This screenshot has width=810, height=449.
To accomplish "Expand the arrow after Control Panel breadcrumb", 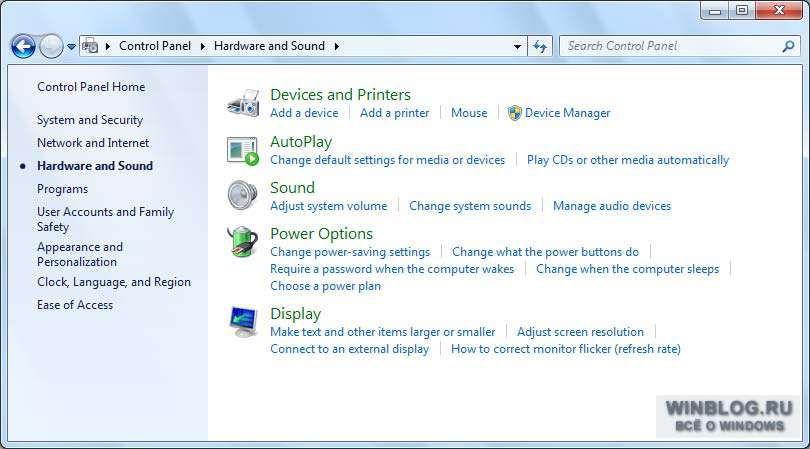I will pyautogui.click(x=202, y=47).
